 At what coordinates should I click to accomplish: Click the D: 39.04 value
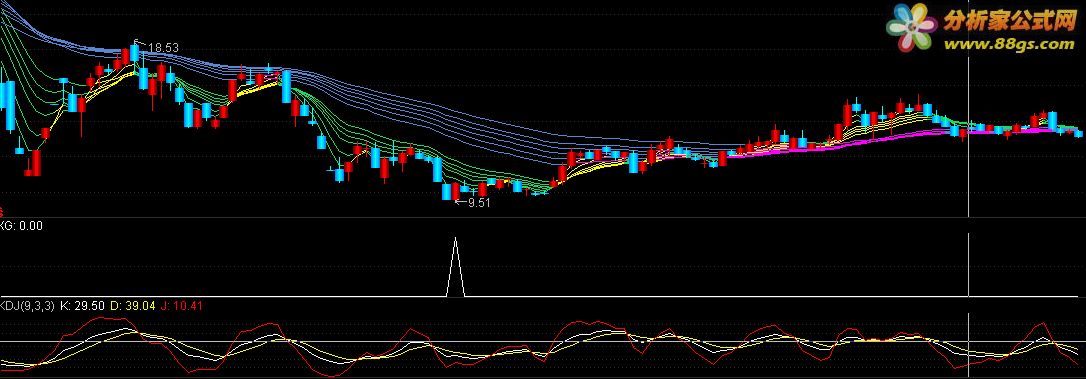click(x=133, y=305)
